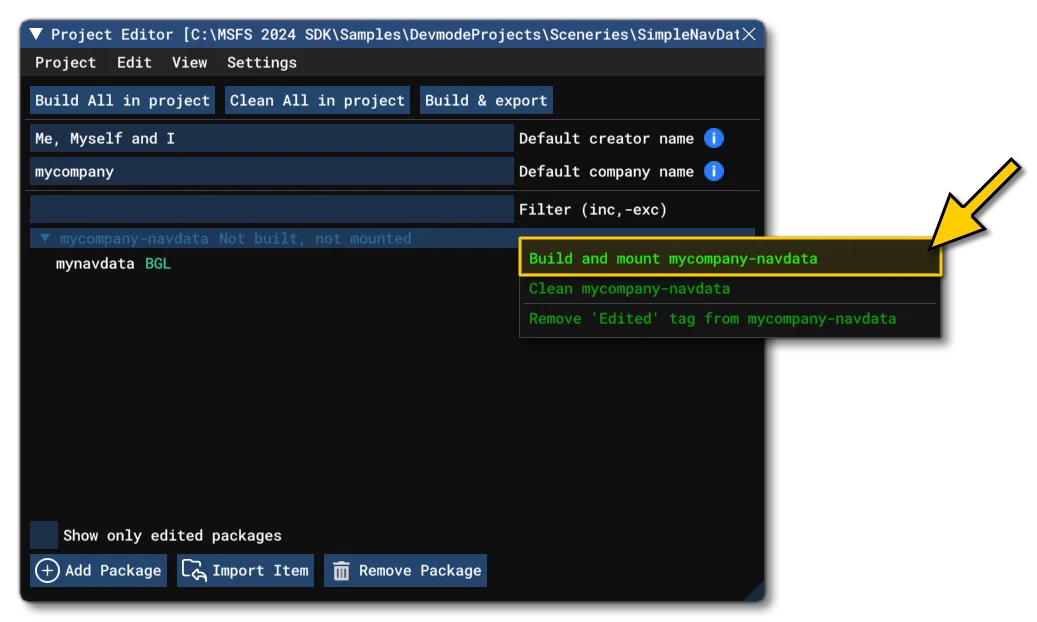Edit the default company name field
The image size is (1037, 622).
click(x=272, y=171)
